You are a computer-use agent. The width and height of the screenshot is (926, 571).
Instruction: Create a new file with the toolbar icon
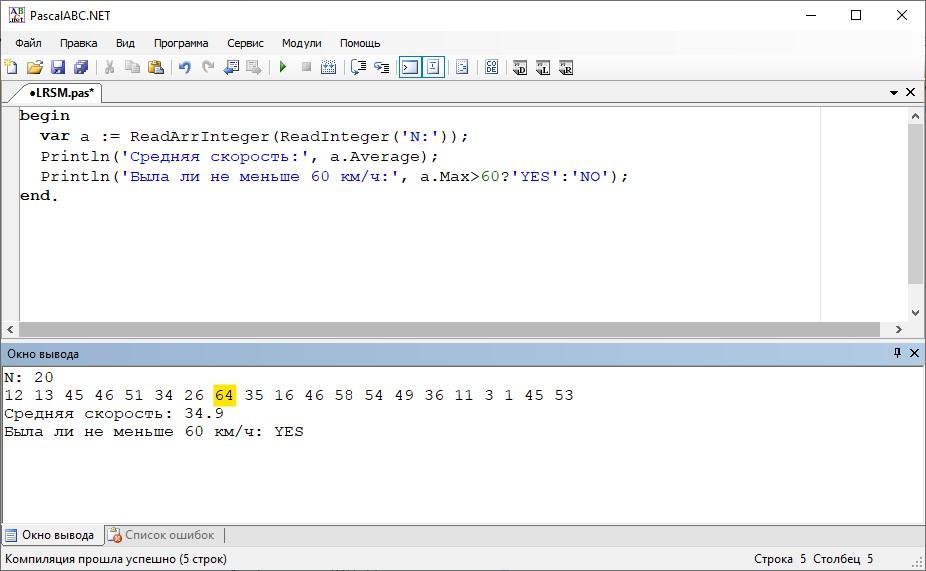[11, 67]
